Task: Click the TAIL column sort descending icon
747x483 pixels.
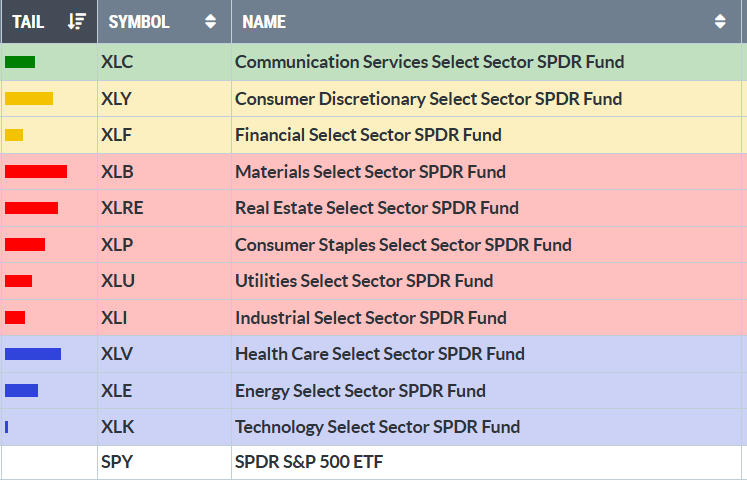Action: pos(77,21)
